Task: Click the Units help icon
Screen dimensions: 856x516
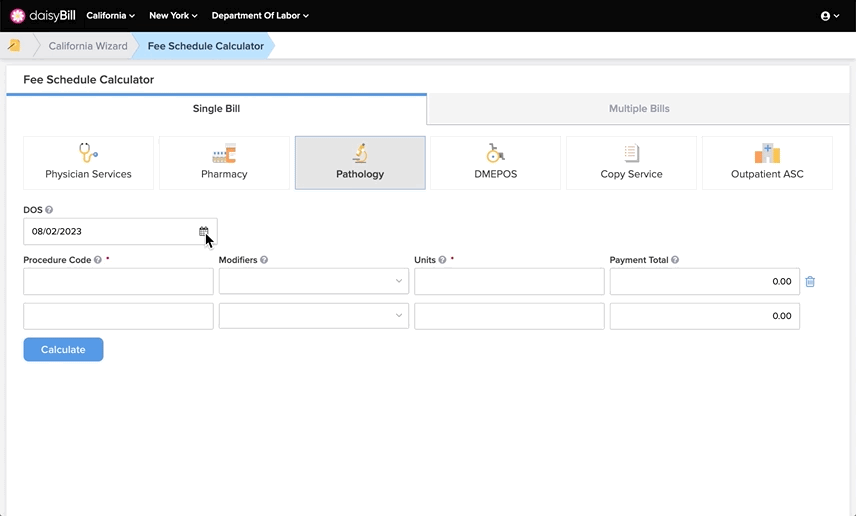Action: (442, 260)
